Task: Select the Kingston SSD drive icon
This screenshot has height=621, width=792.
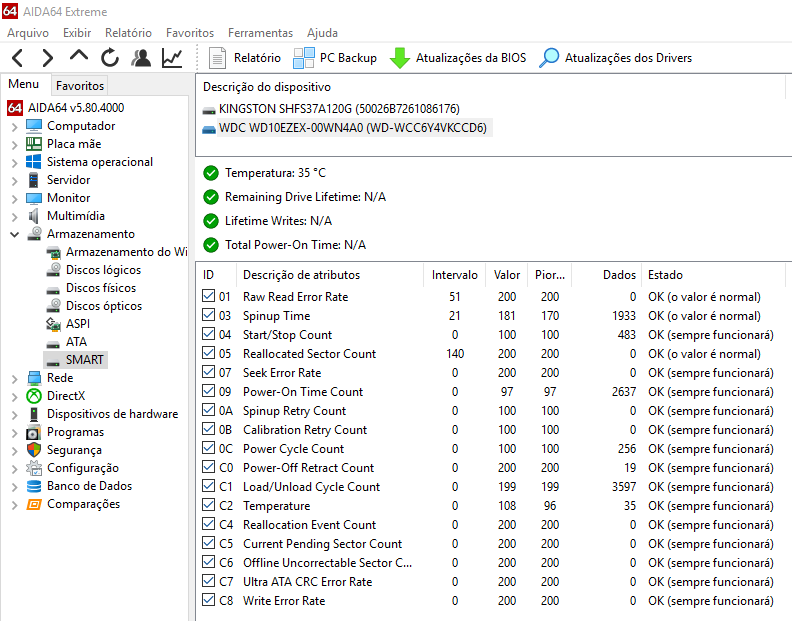Action: tap(209, 110)
